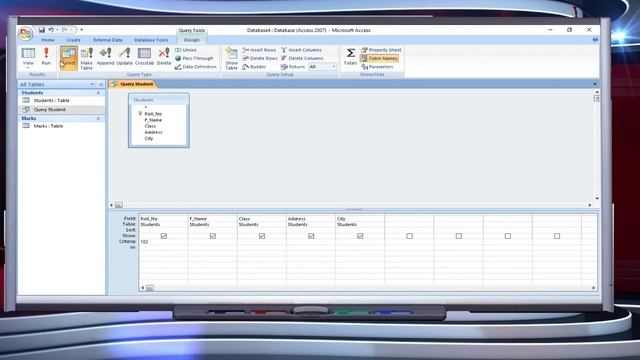Open All Tables navigation dropdown

[92, 84]
